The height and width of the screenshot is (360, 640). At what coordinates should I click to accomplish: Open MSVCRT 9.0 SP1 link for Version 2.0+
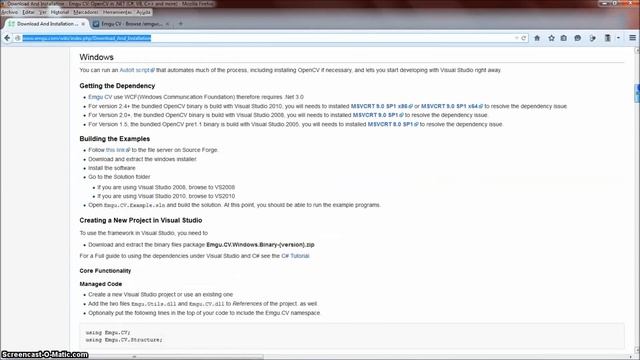coord(378,115)
